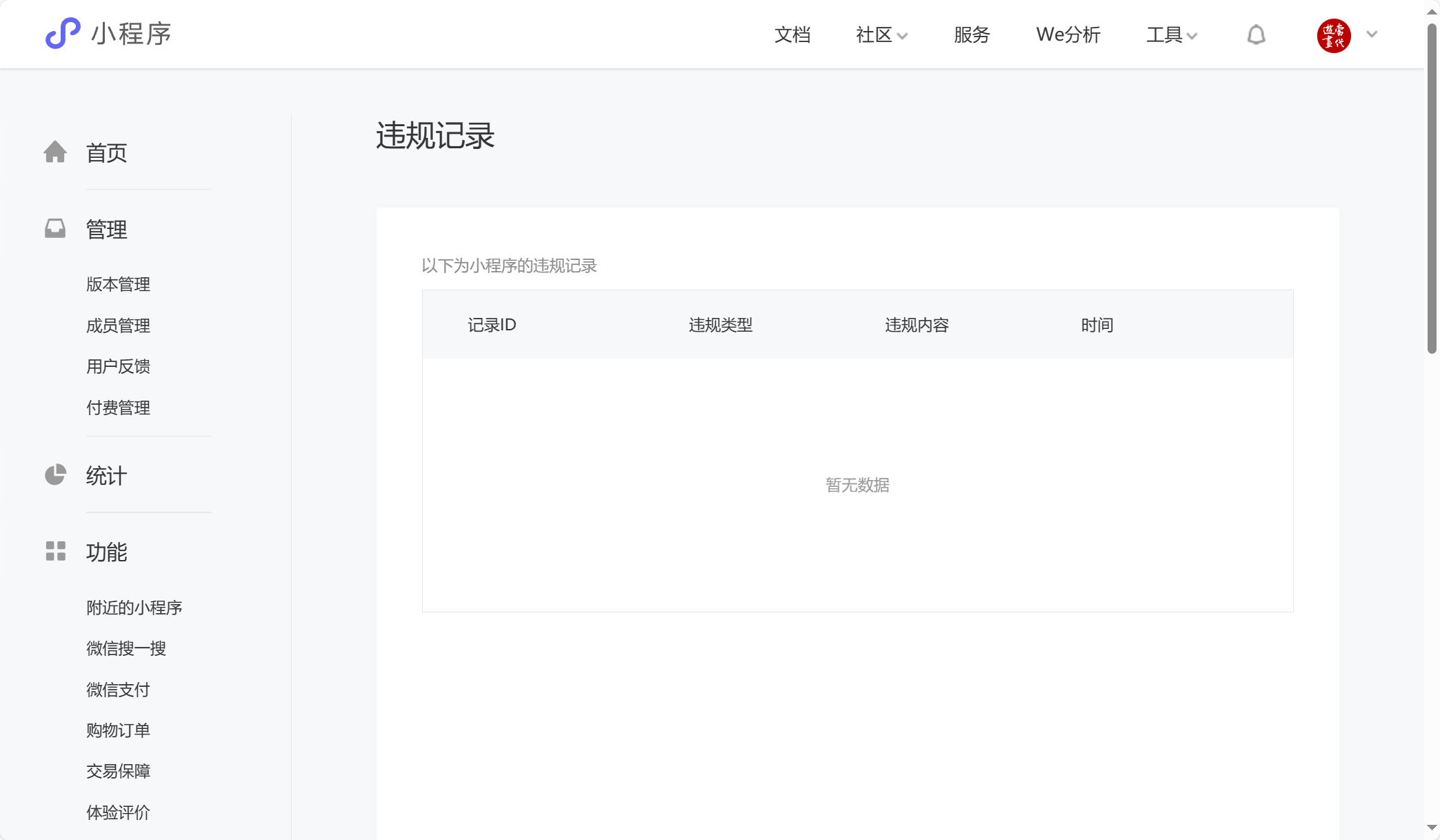Click the 首页 home icon
The height and width of the screenshot is (840, 1440).
[55, 152]
